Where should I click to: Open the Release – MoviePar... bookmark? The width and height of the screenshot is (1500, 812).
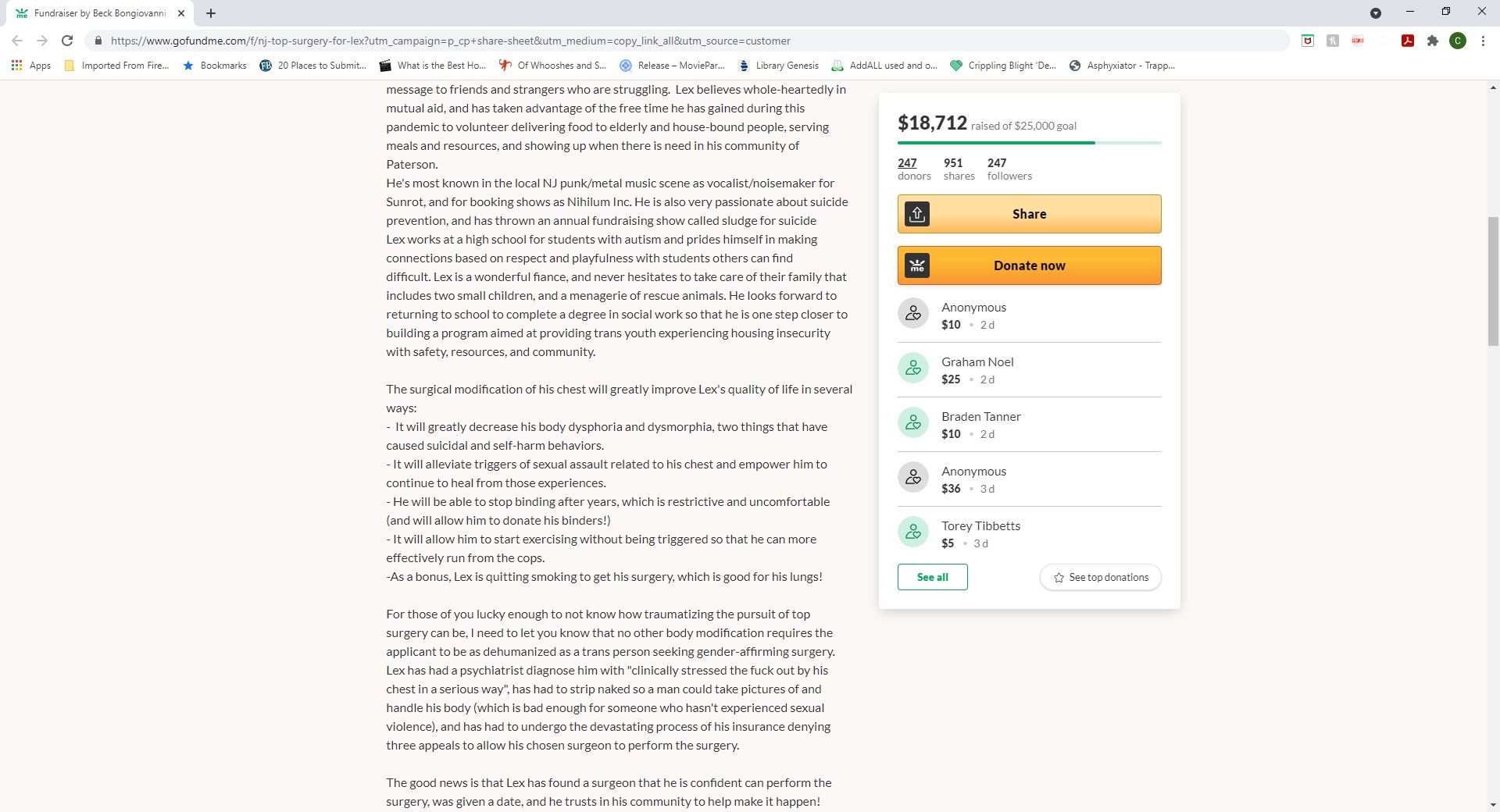(x=672, y=66)
